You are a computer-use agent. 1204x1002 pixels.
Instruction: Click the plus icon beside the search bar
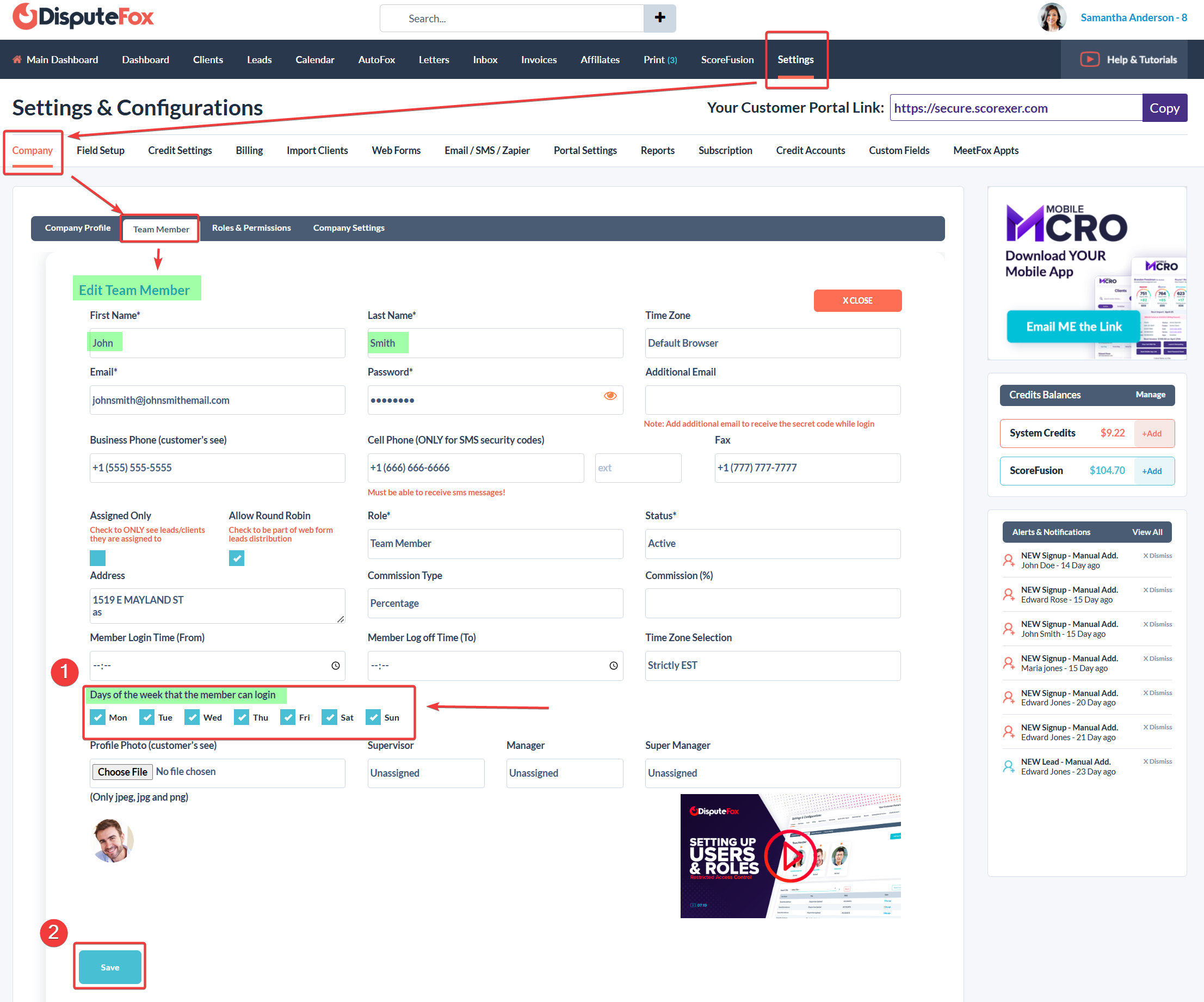point(659,18)
